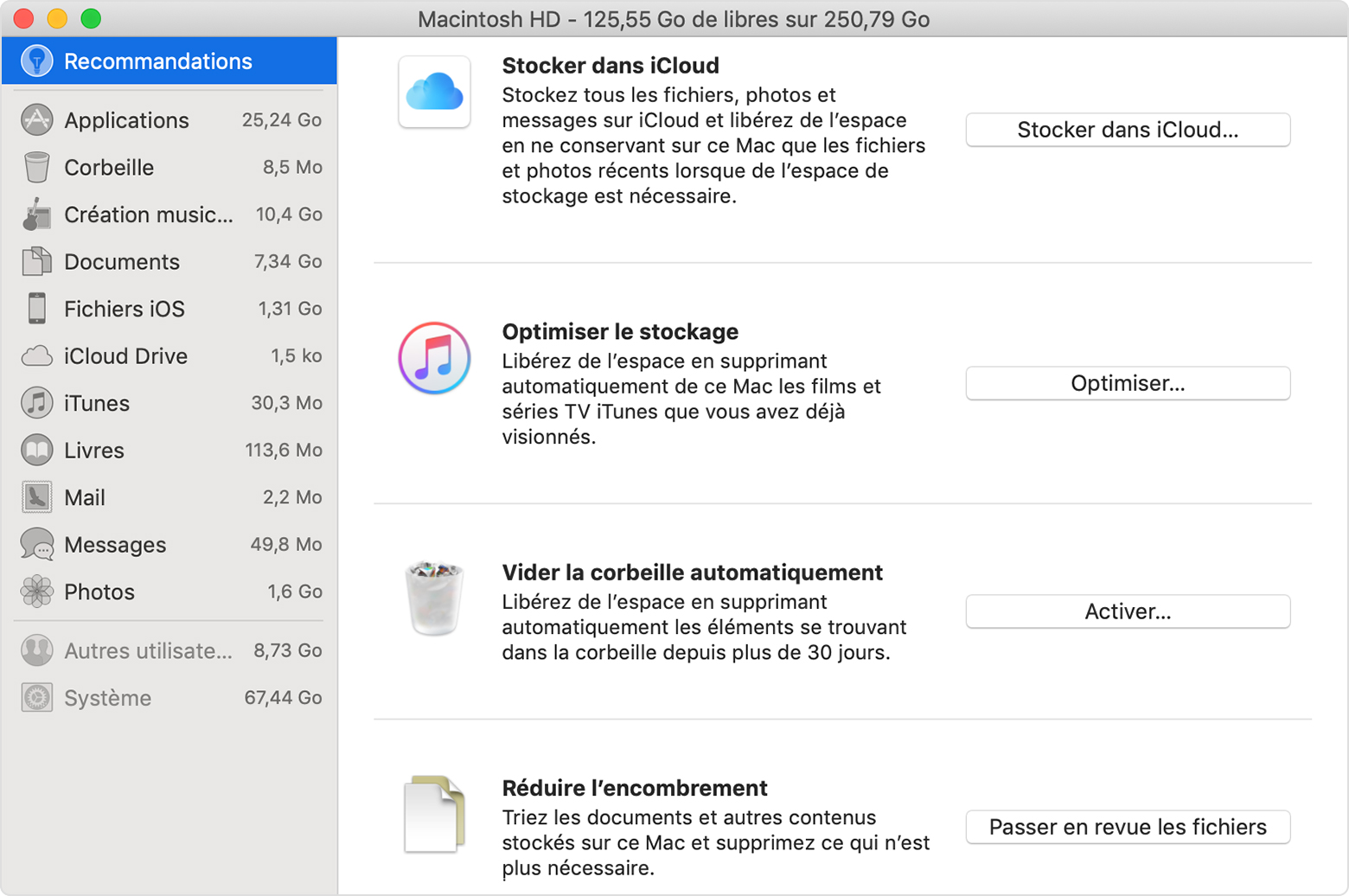
Task: Click the Macintosh HD window title
Action: pos(674,19)
